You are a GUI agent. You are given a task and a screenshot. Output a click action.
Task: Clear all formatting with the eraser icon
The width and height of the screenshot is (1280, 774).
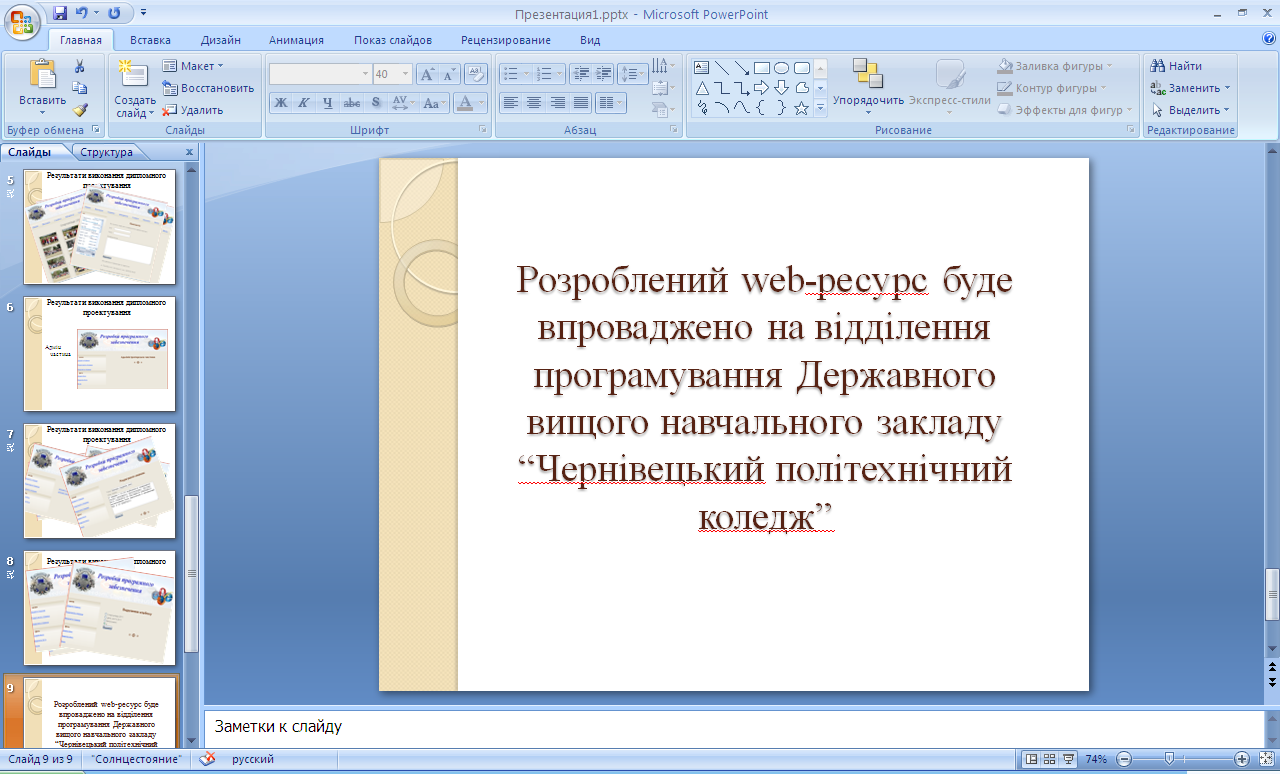coord(477,74)
